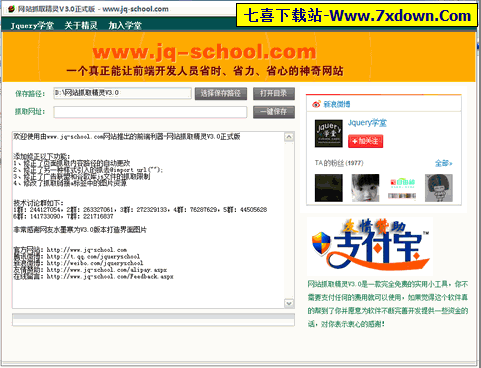Open the 加入学堂 menu
Viewport: 481px width, 368px height.
pos(125,26)
